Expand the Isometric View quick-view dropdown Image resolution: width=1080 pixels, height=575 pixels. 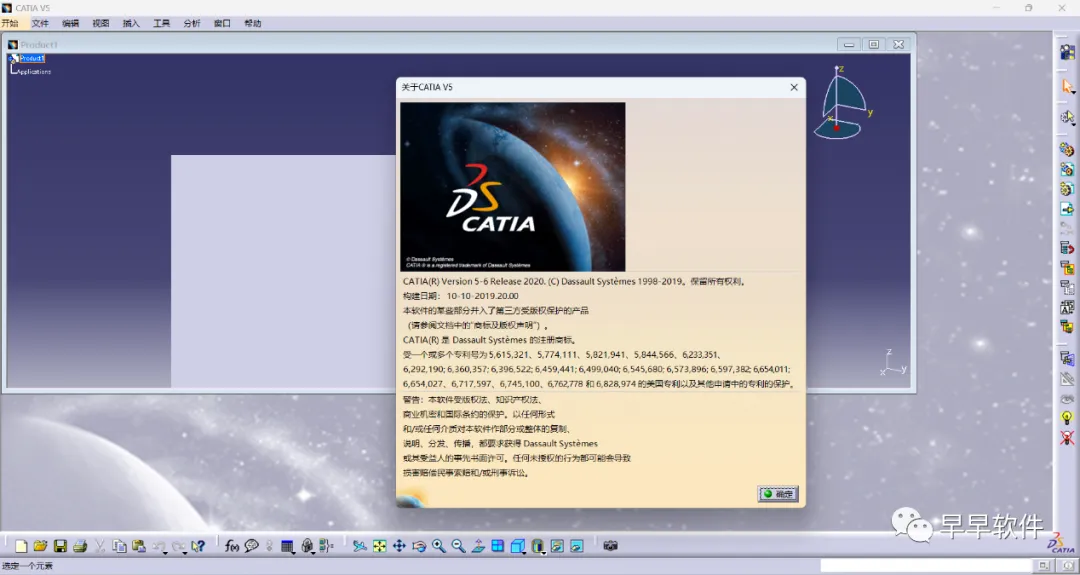[524, 552]
